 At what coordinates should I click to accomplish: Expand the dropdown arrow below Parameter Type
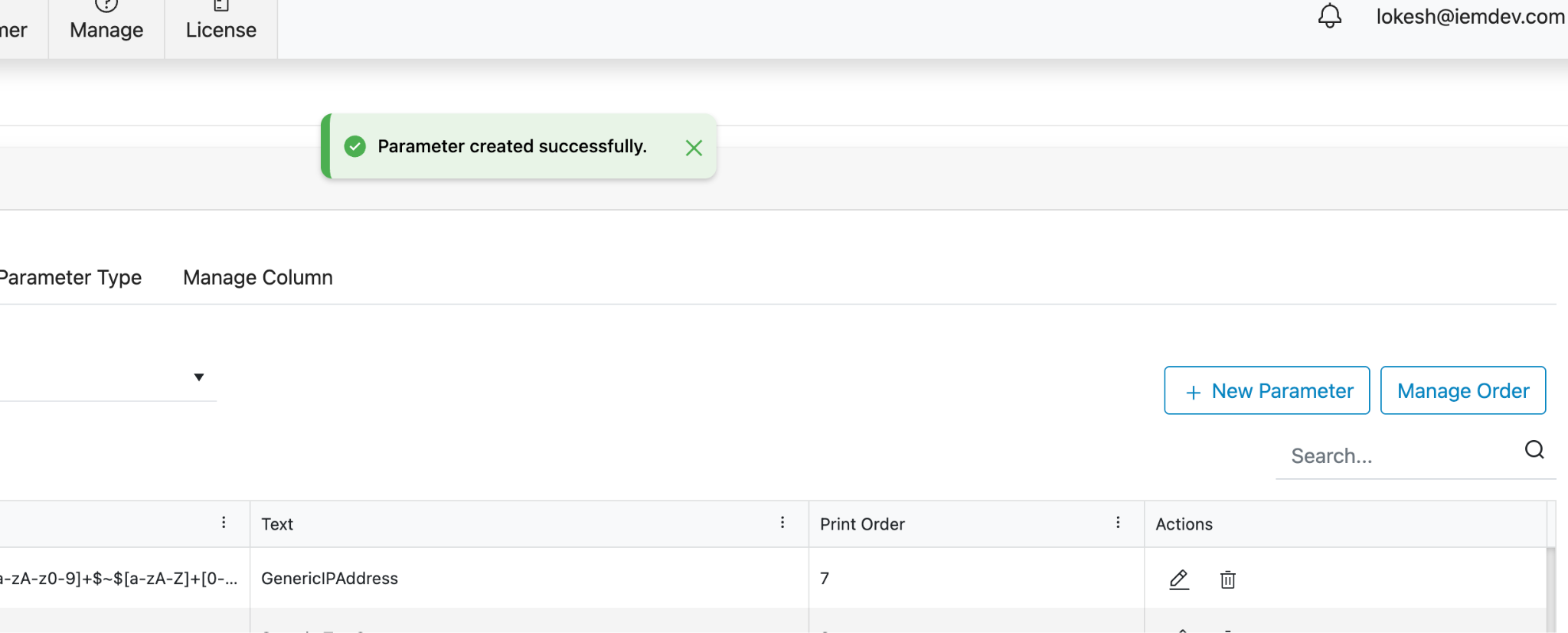[x=199, y=377]
